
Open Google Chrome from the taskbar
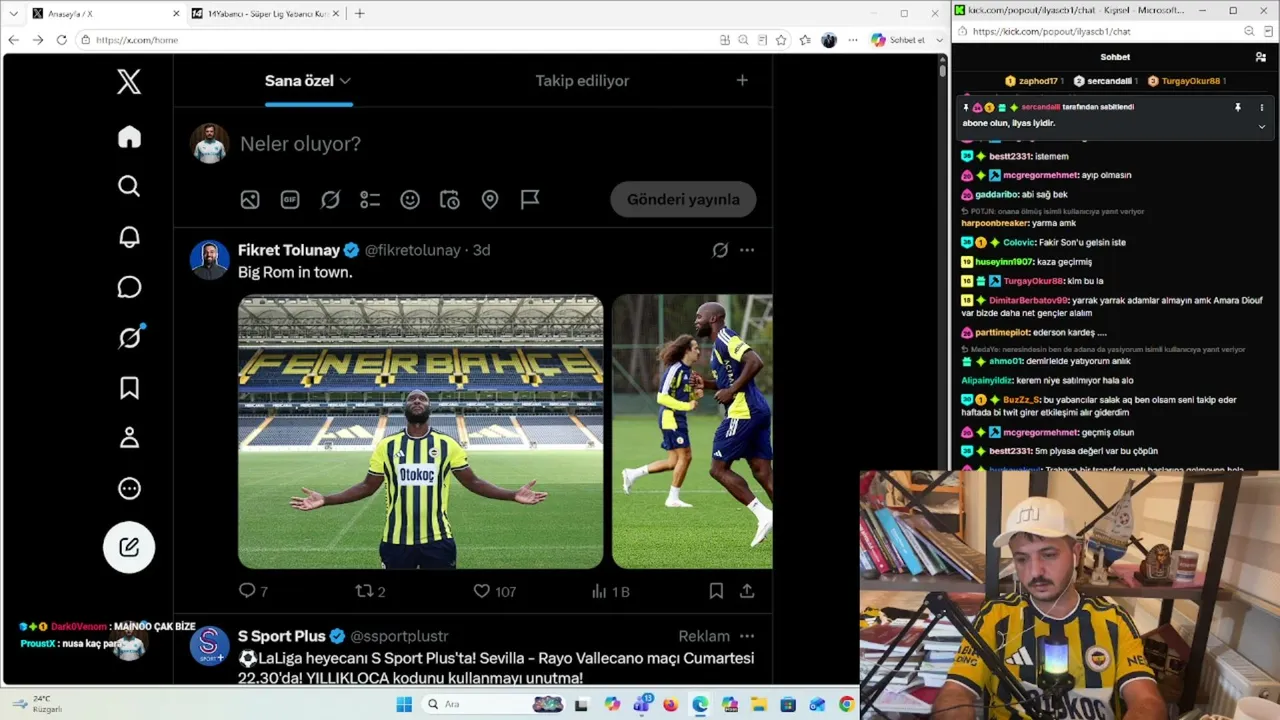pyautogui.click(x=847, y=704)
